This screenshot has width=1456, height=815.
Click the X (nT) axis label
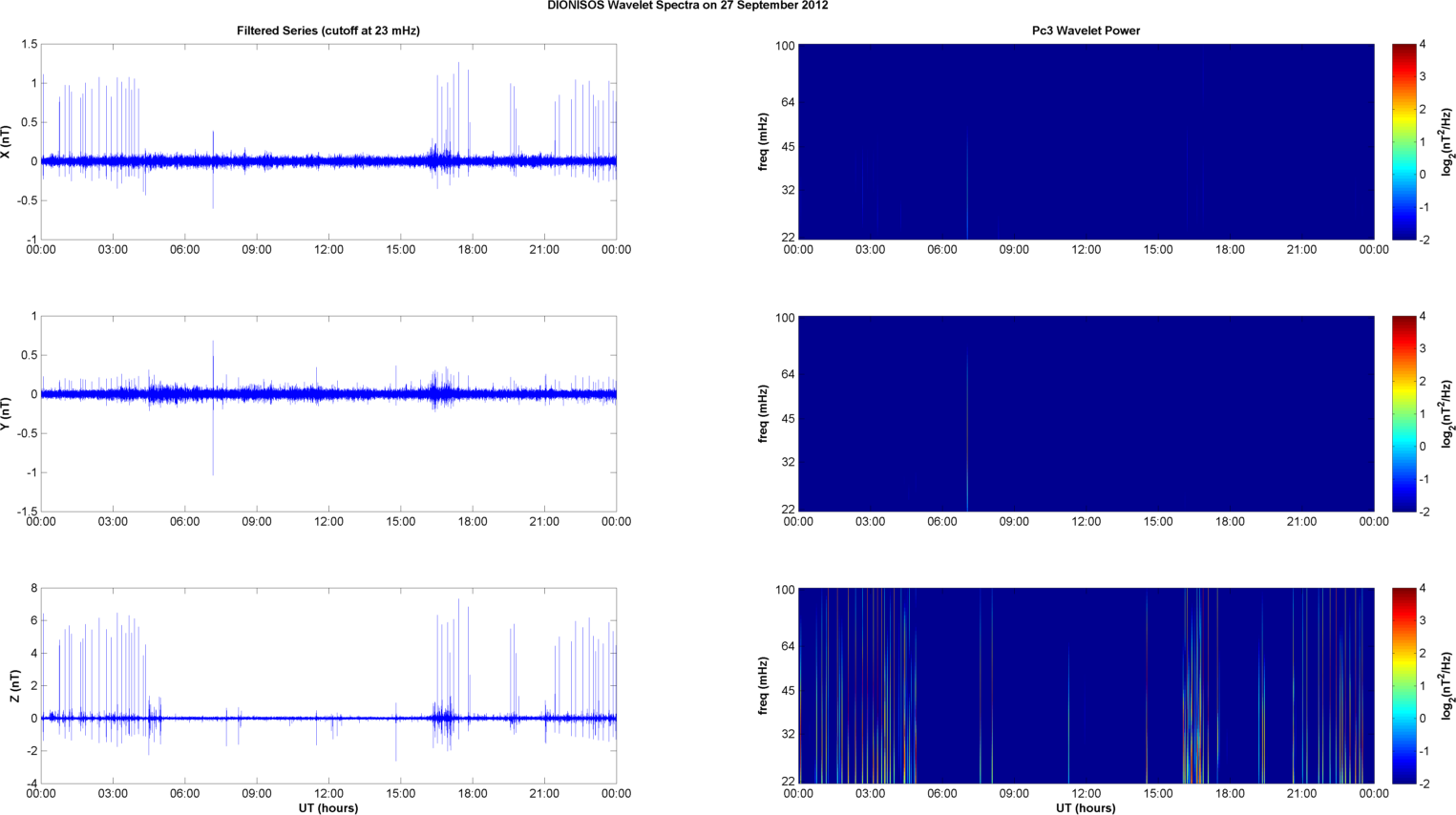point(7,142)
